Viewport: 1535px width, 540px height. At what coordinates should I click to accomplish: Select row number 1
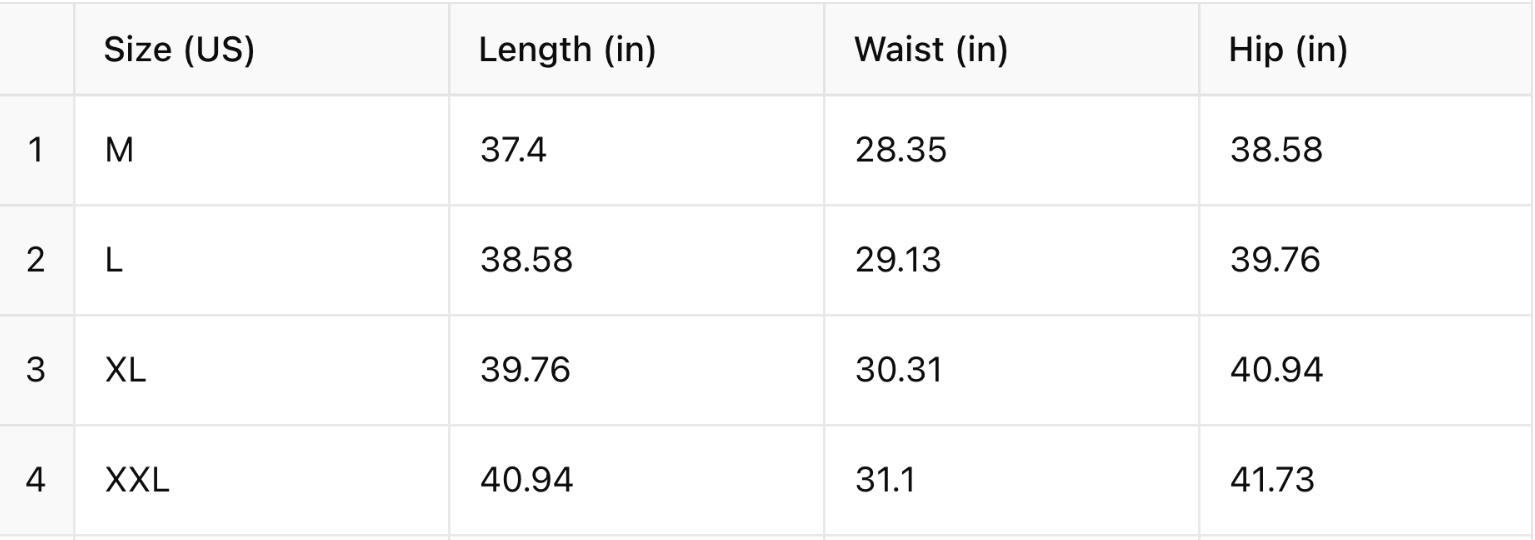(35, 151)
